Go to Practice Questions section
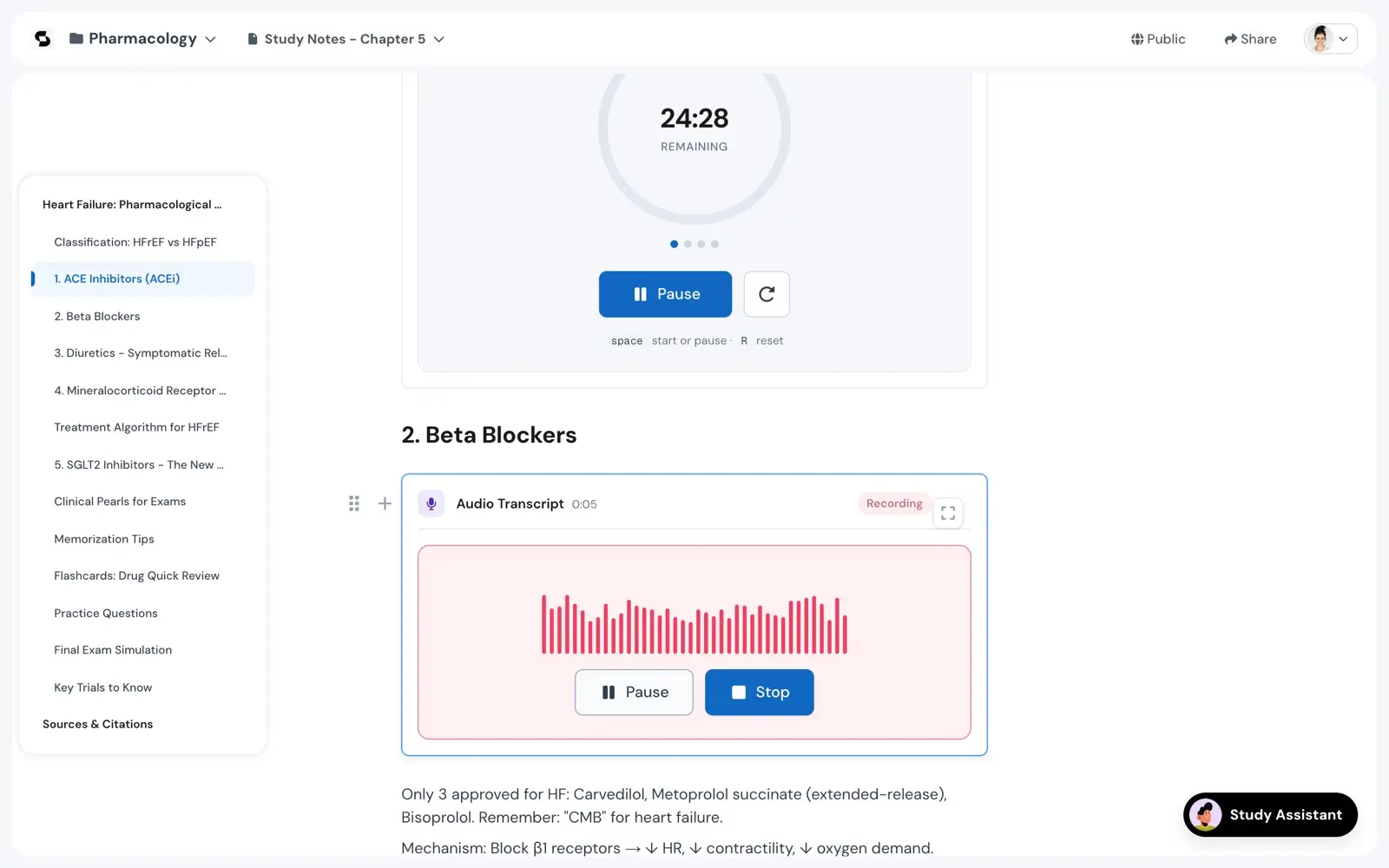Image resolution: width=1389 pixels, height=868 pixels. point(106,613)
